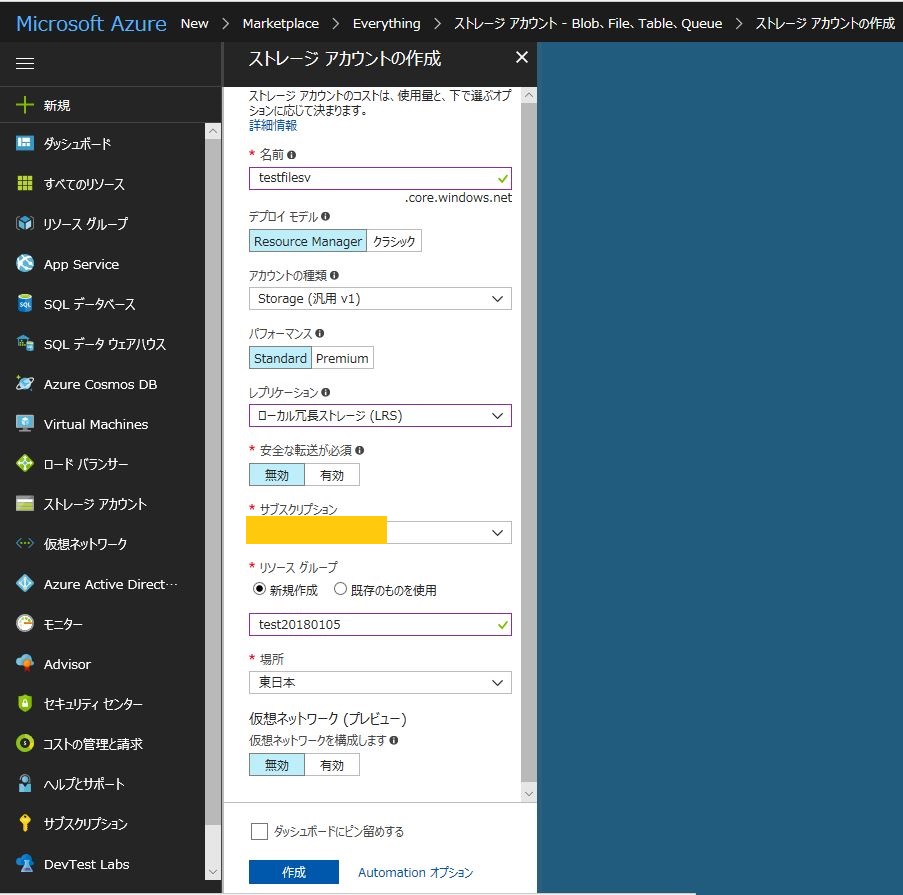Click the green plus icon for 新規

pyautogui.click(x=25, y=105)
